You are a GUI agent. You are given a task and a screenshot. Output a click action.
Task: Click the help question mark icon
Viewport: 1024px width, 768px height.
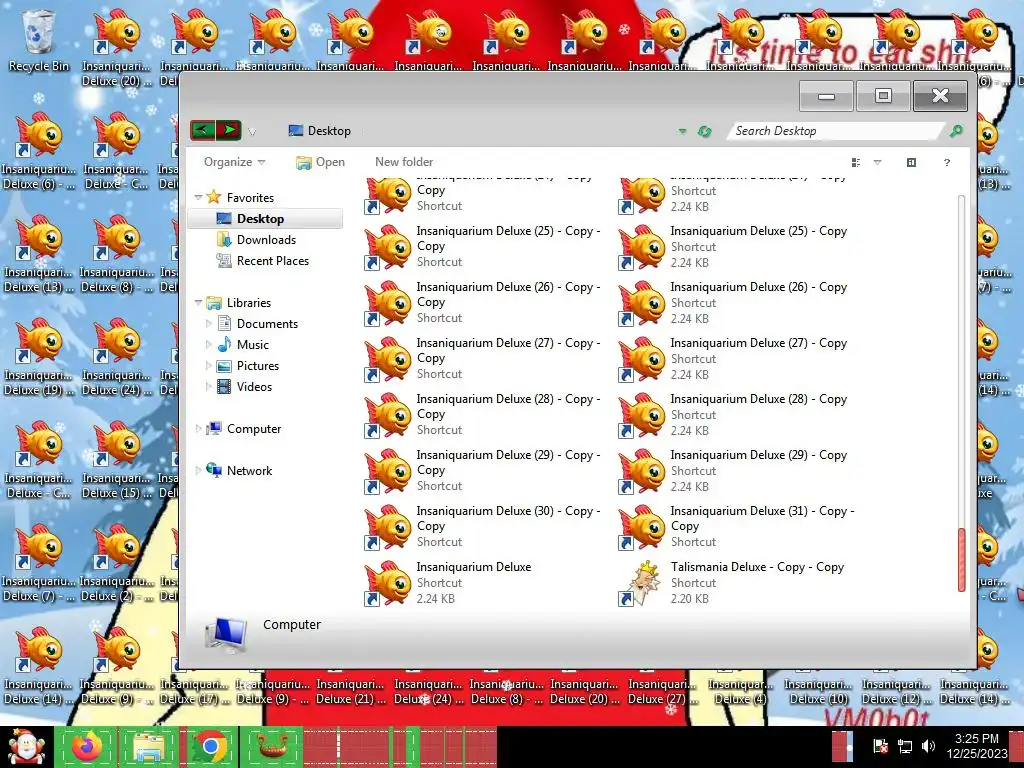[x=947, y=163]
